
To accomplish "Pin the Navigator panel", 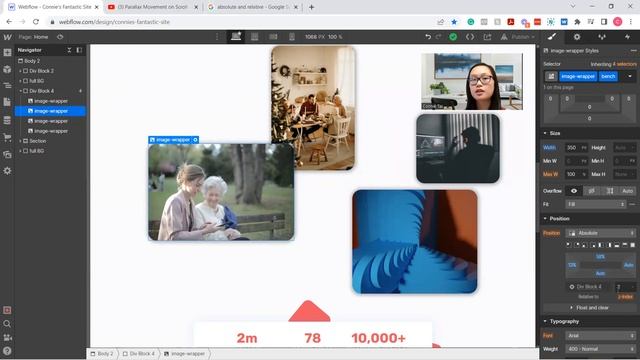I will (79, 50).
